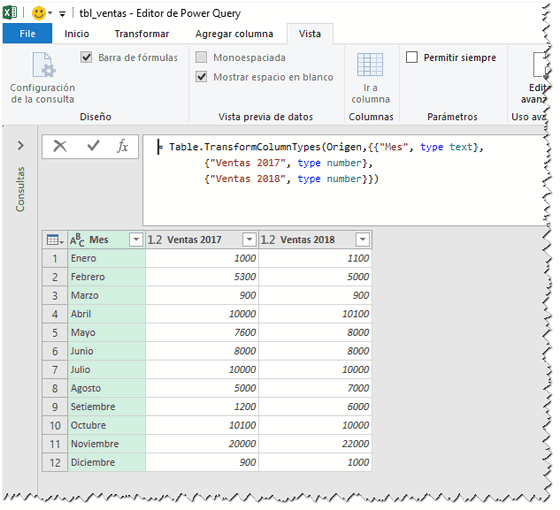
Task: Toggle the Barra de fórmulas checkbox
Action: coord(86,57)
